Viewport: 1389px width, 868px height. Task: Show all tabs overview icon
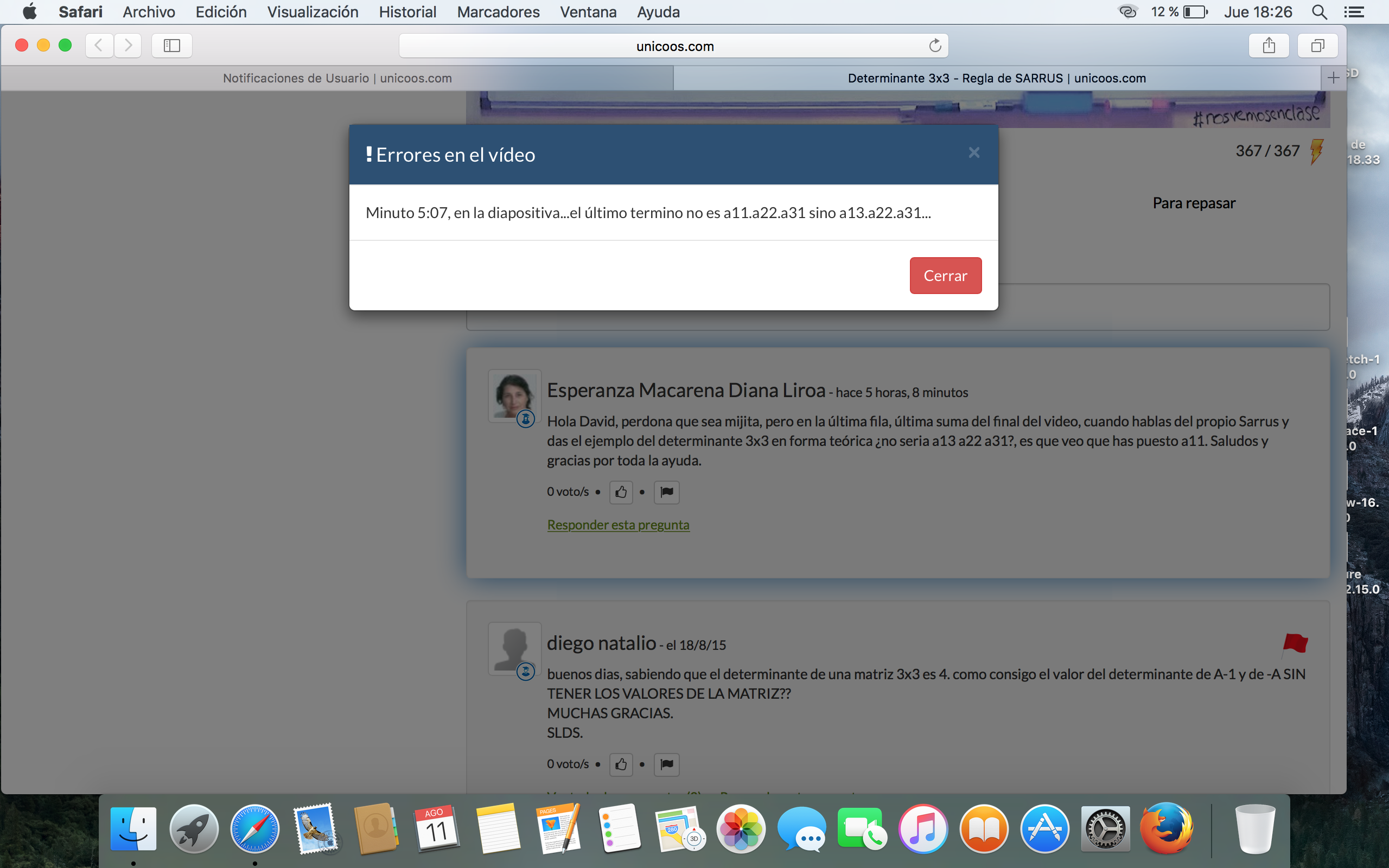click(1317, 46)
